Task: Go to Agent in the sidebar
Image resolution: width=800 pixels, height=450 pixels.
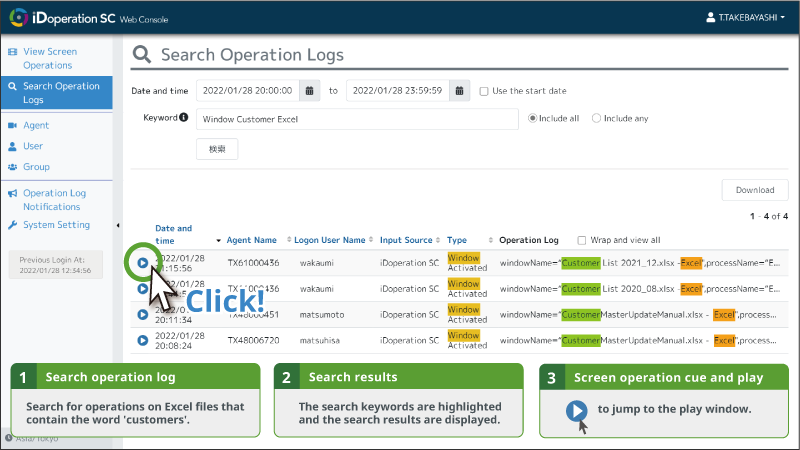Action: click(36, 126)
